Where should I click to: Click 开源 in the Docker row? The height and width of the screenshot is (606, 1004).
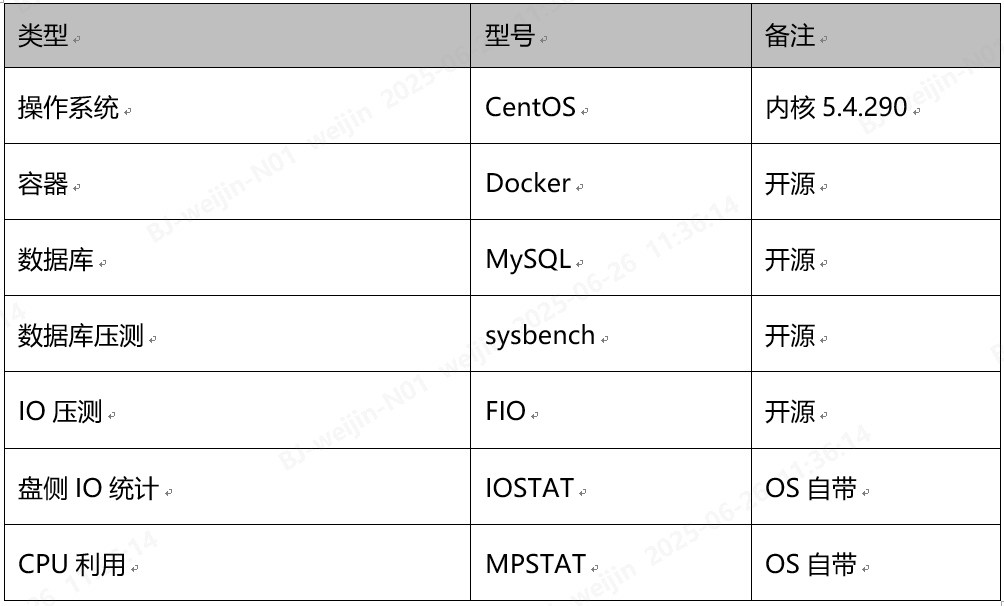(790, 184)
